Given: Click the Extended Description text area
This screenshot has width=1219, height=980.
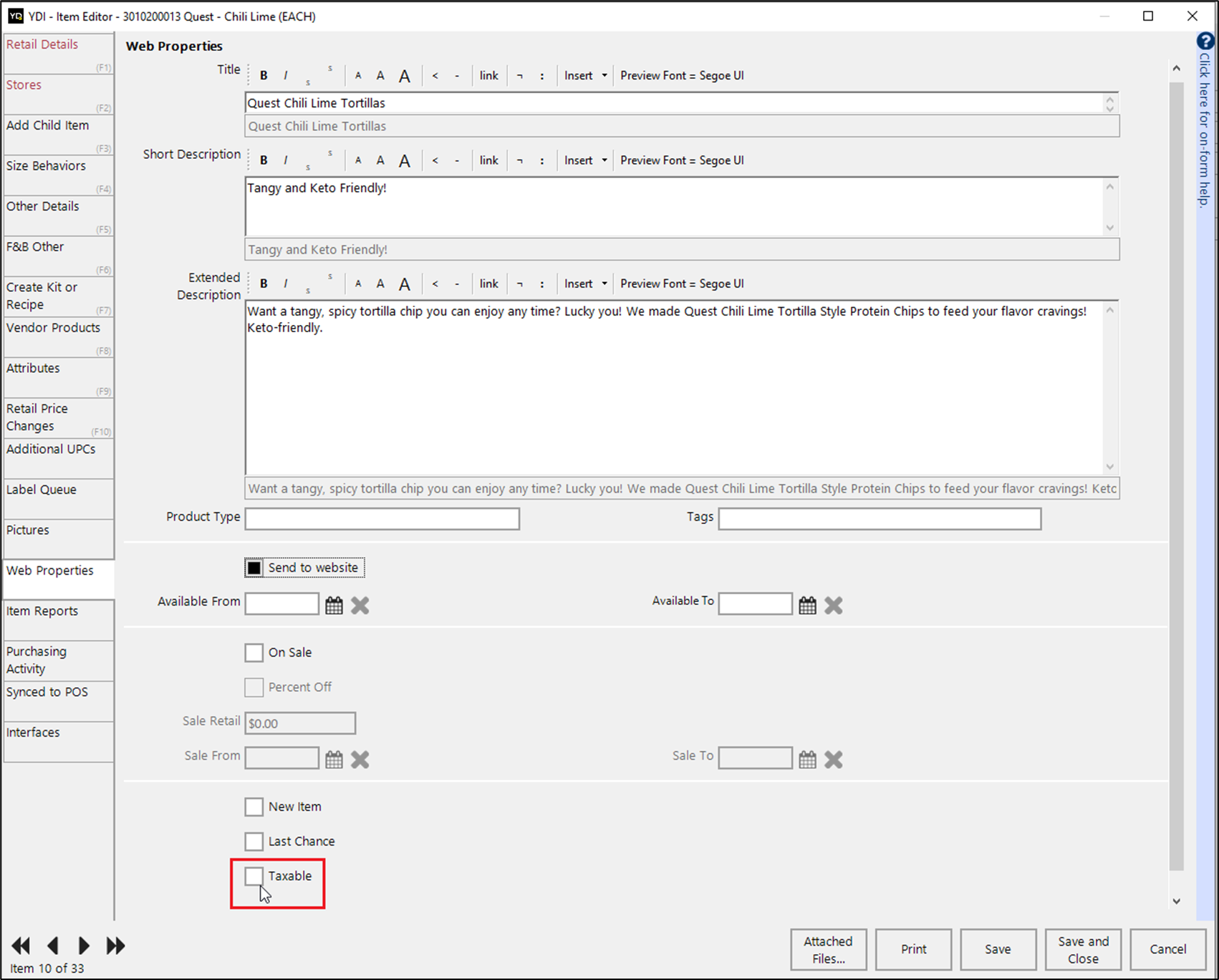Looking at the screenshot, I should tap(673, 387).
